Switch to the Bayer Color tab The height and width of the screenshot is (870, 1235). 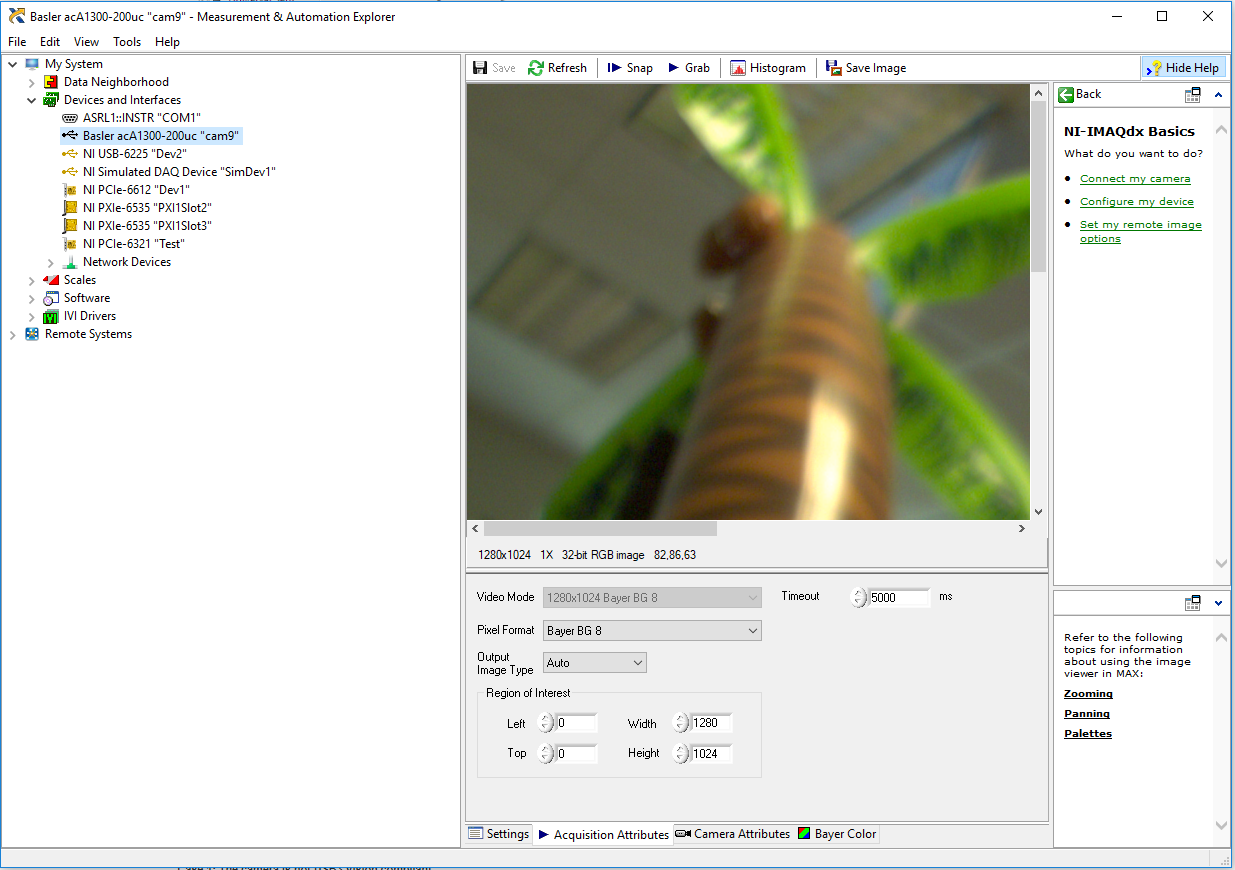click(x=837, y=834)
